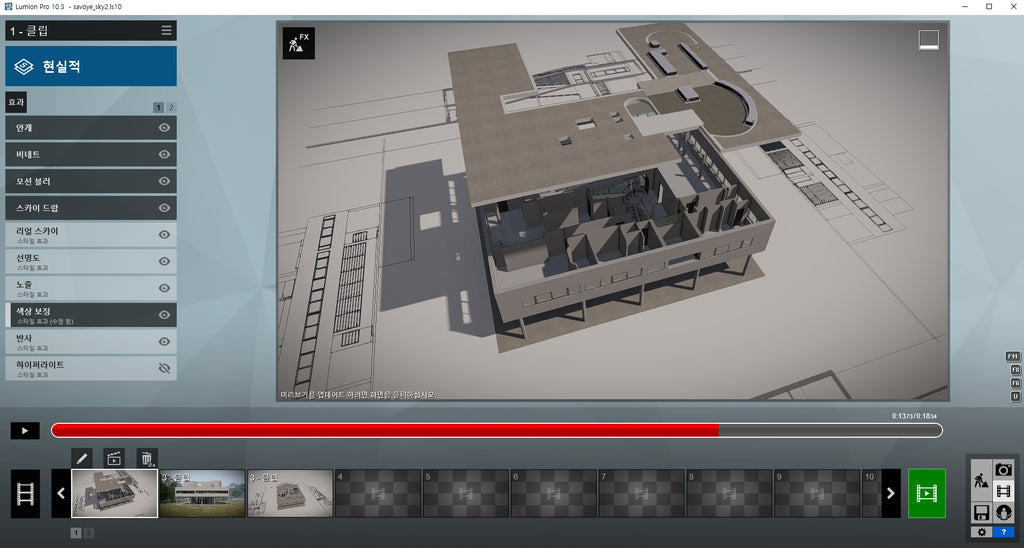Go to next clips with right arrow
Screen dimensions: 1024x548
click(x=891, y=493)
